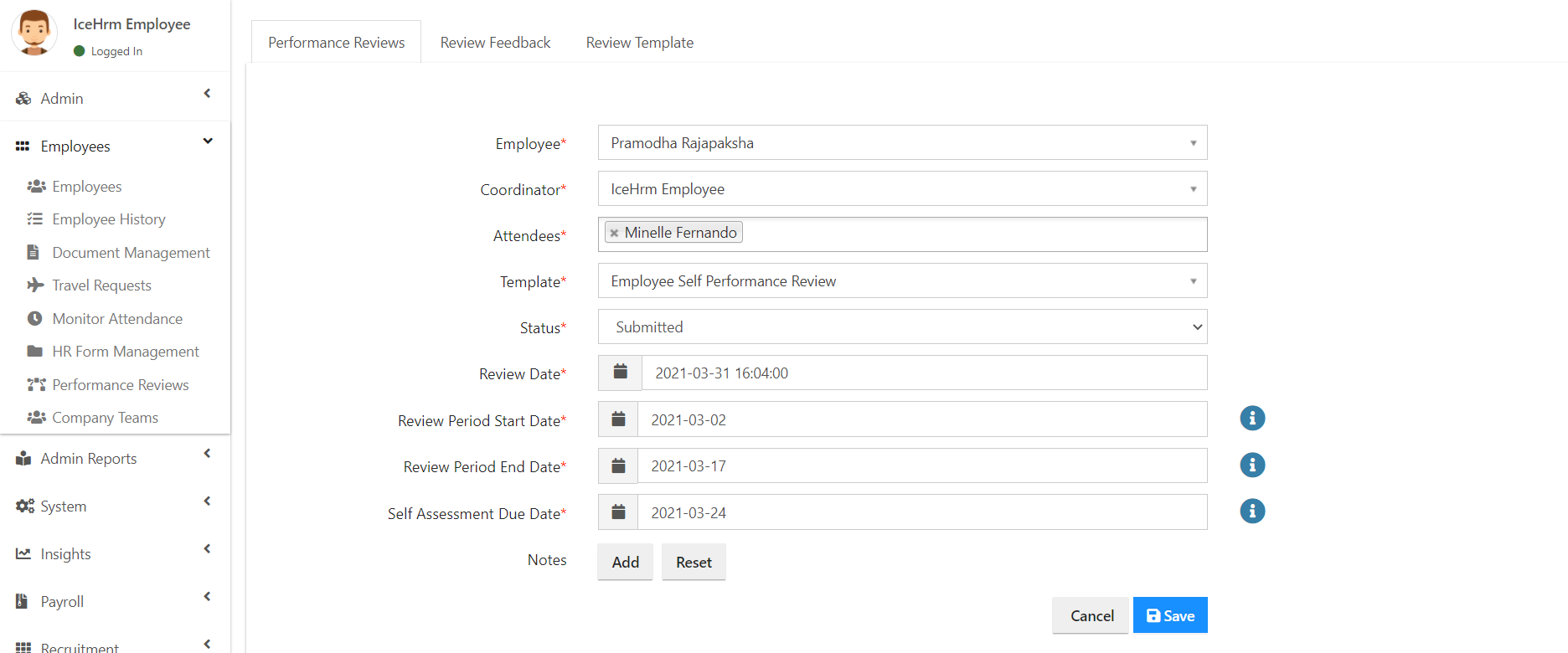This screenshot has height=653, width=1568.
Task: Switch to the Review Template tab
Action: [x=639, y=43]
